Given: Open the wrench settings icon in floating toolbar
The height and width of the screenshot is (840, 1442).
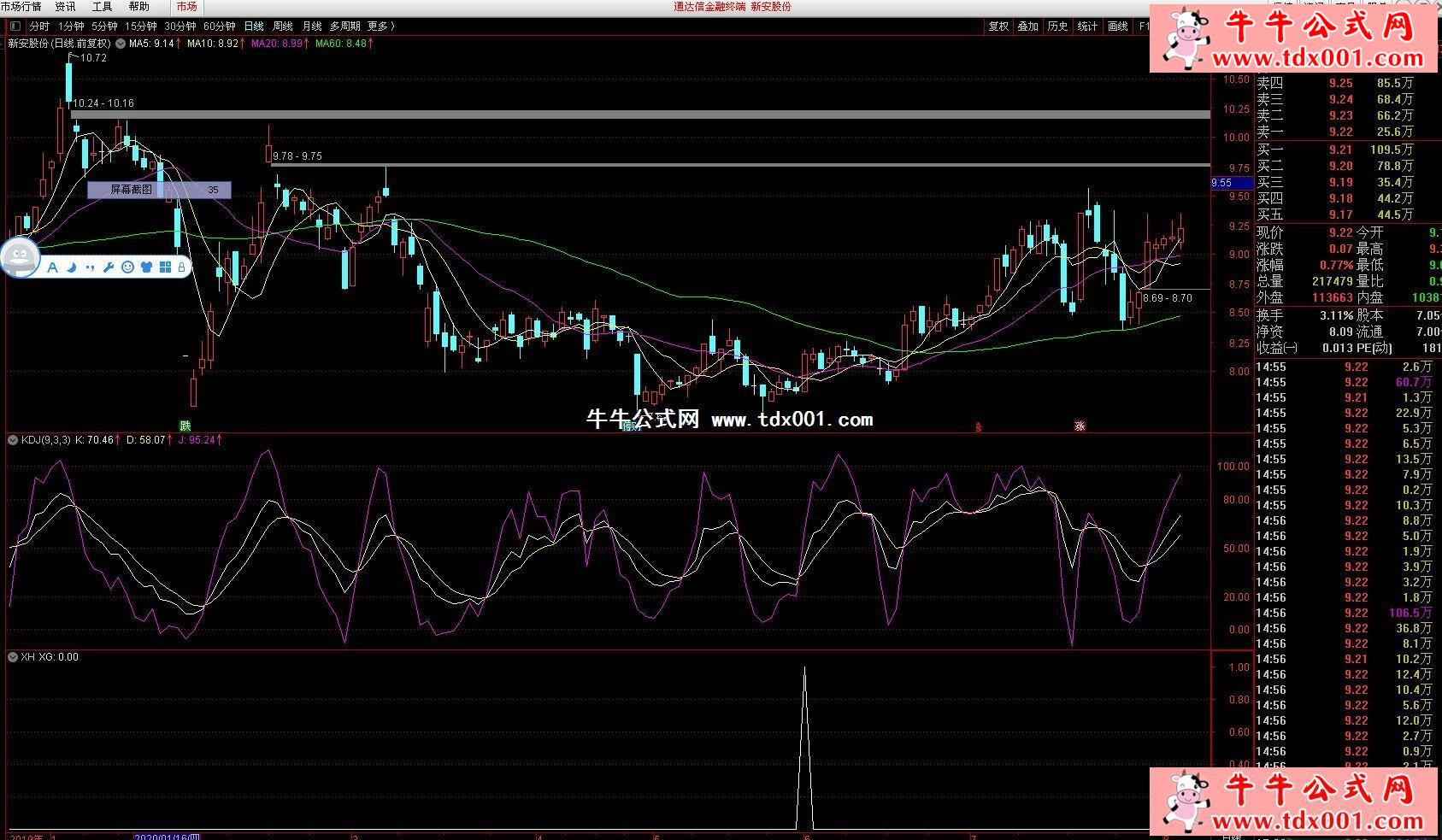Looking at the screenshot, I should point(109,267).
